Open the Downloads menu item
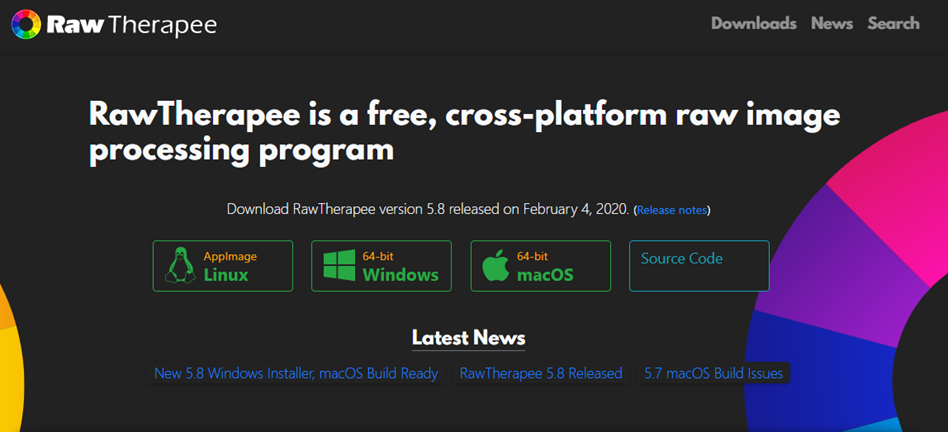 point(753,24)
